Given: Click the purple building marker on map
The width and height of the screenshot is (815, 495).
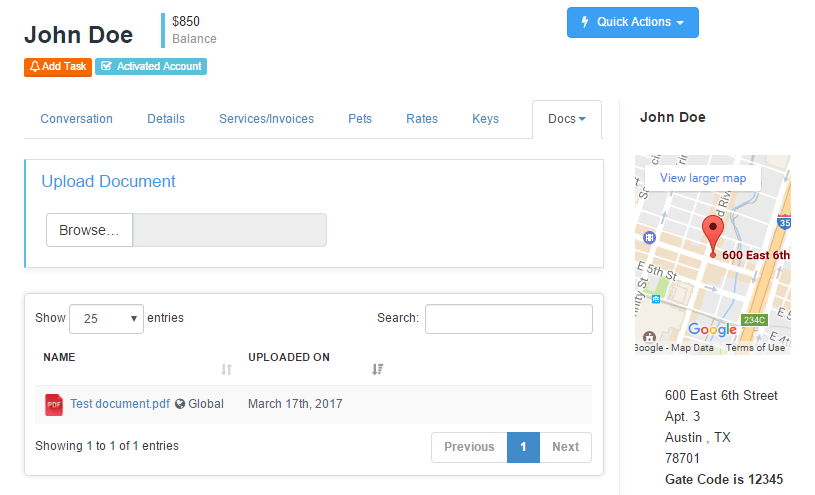Looking at the screenshot, I should click(x=649, y=238).
